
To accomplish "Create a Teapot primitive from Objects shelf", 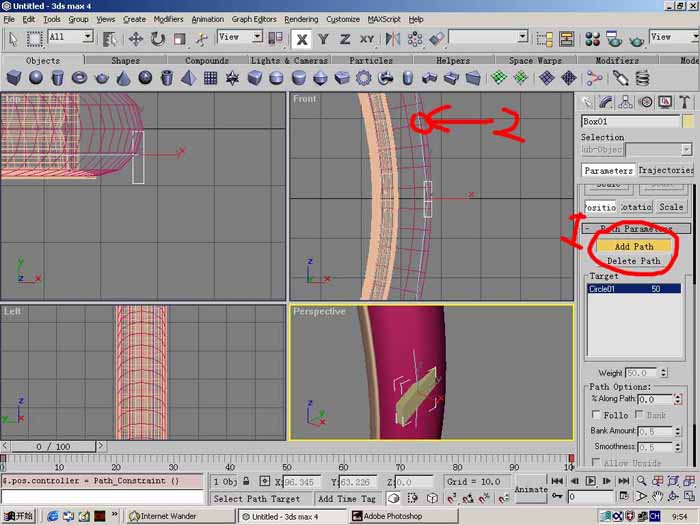I will (x=102, y=79).
